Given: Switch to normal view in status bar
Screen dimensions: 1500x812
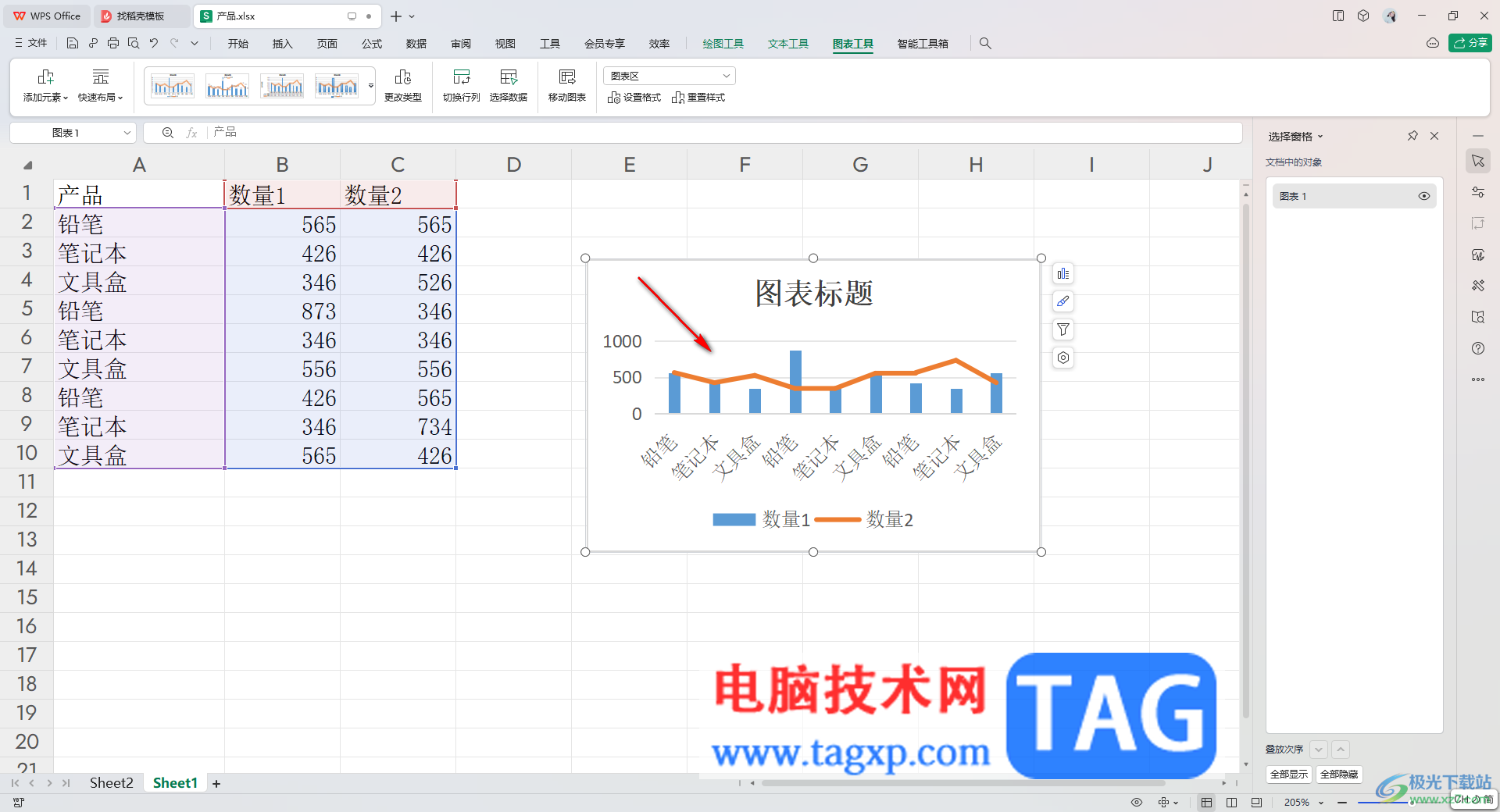Looking at the screenshot, I should 1207,803.
